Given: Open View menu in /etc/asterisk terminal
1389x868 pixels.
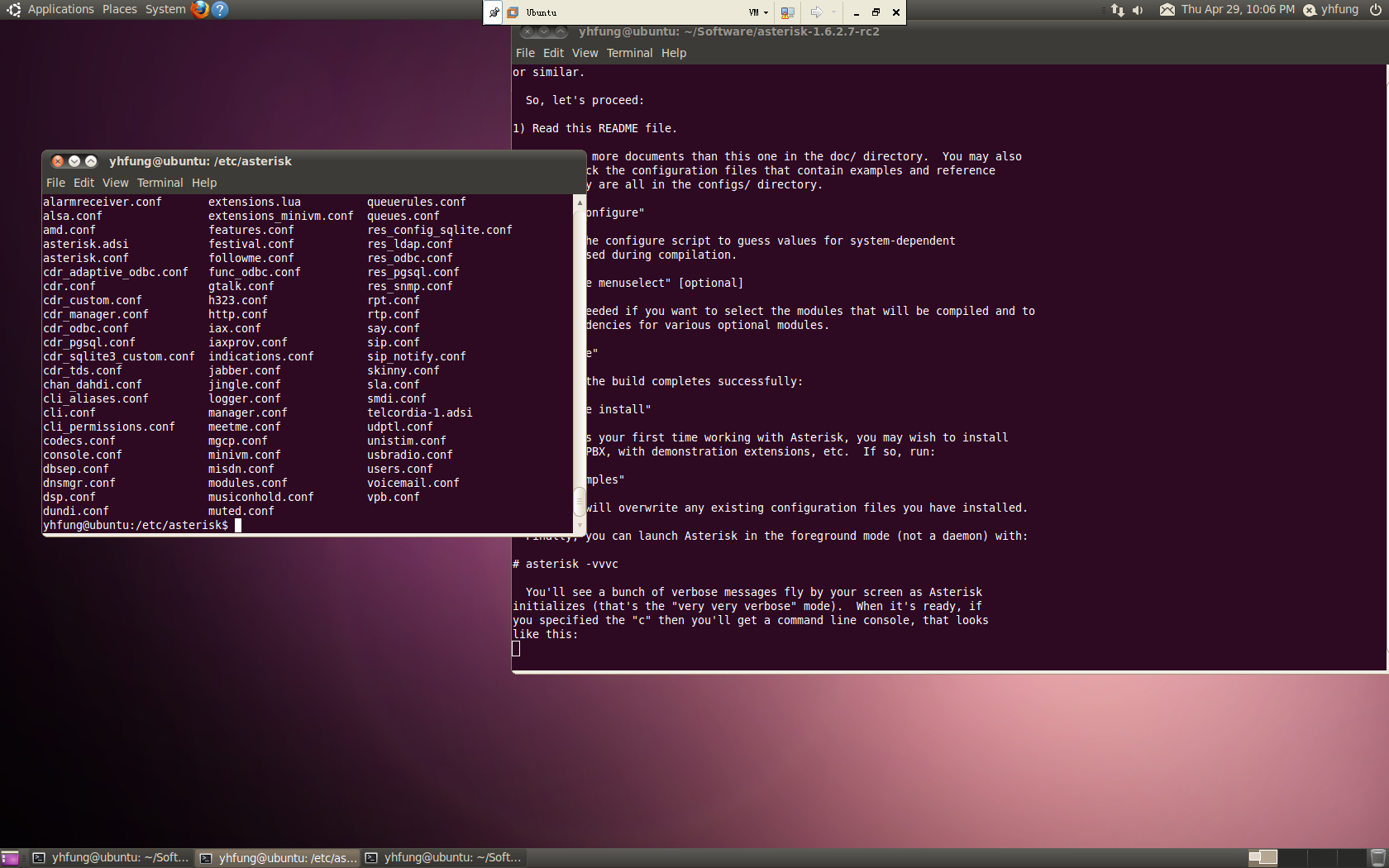Looking at the screenshot, I should (x=115, y=183).
